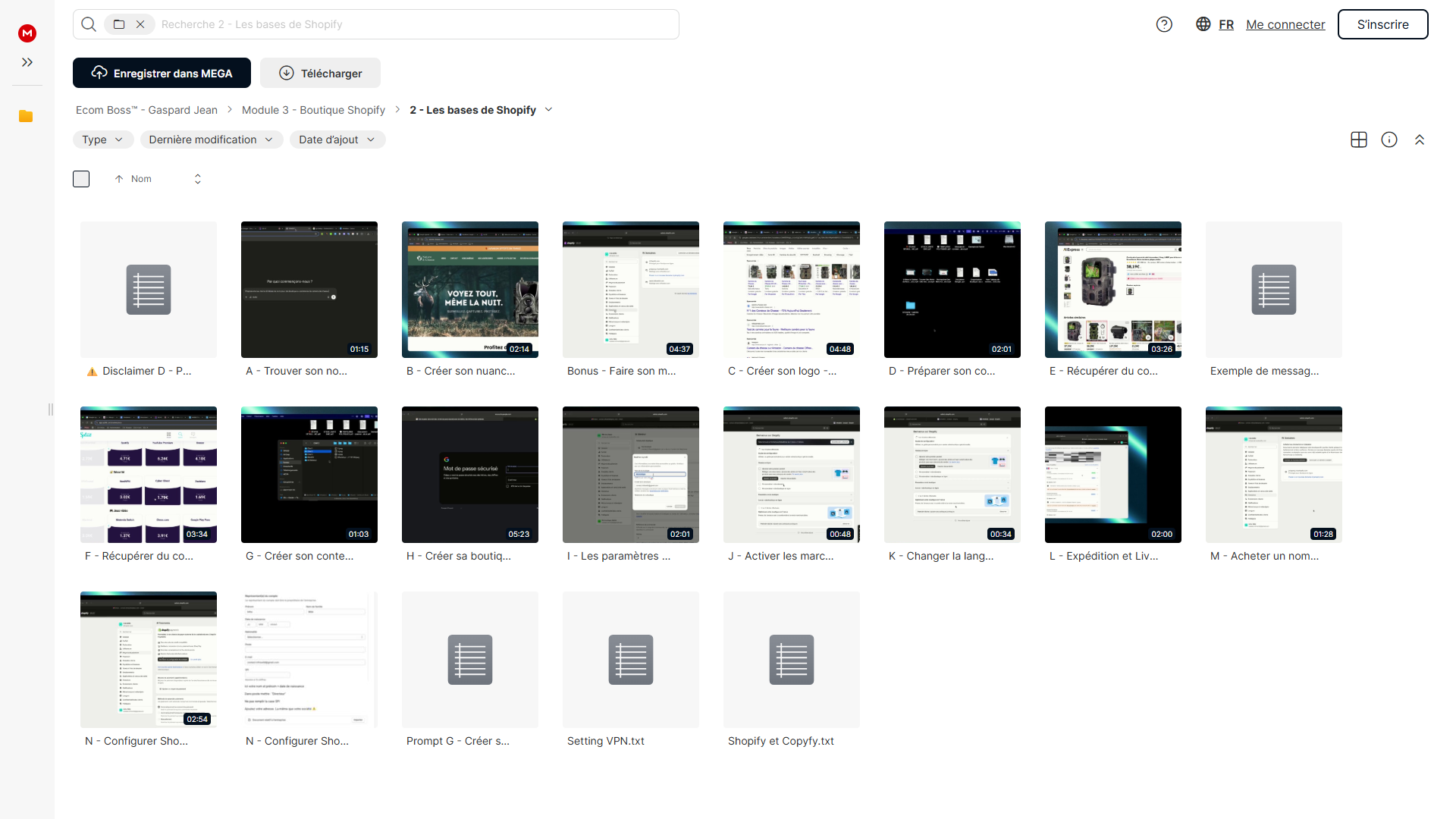Click the MEGA logo icon

tap(27, 33)
